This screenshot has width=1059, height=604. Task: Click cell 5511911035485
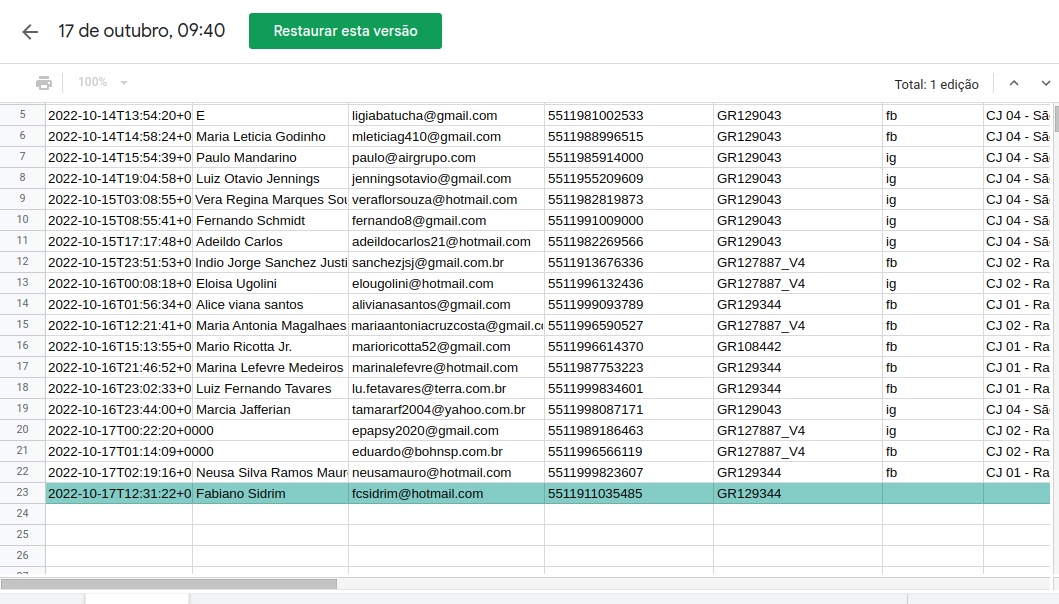click(x=629, y=493)
